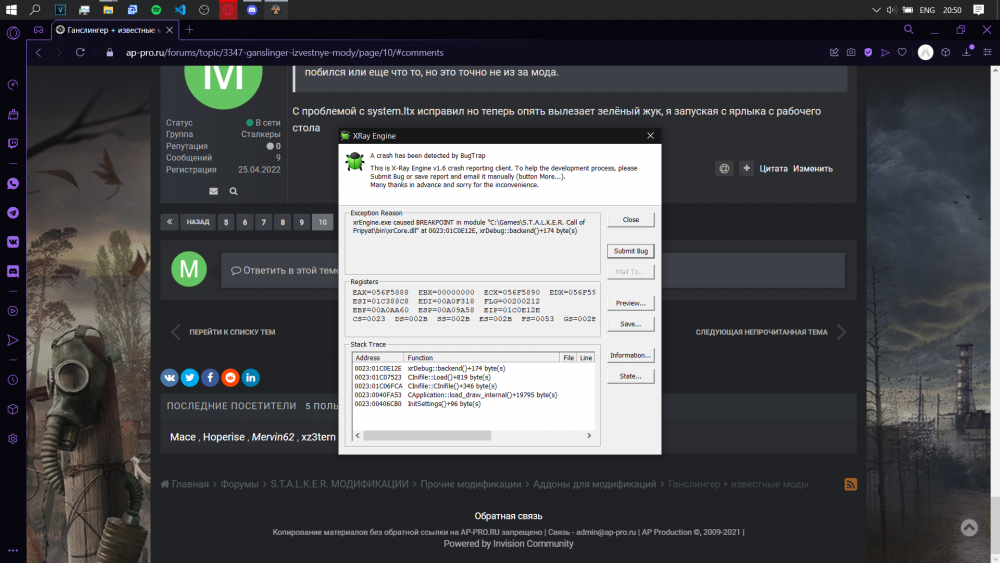Share topic via Facebook icon

210,377
